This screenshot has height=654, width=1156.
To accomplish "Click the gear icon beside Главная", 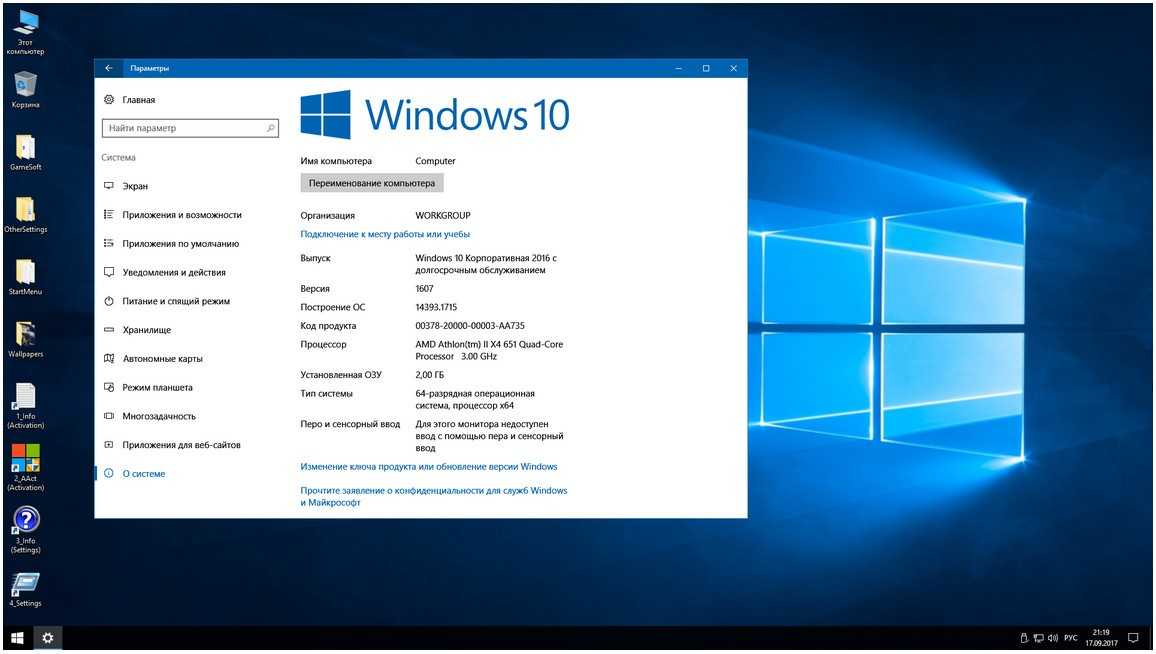I will pyautogui.click(x=109, y=100).
